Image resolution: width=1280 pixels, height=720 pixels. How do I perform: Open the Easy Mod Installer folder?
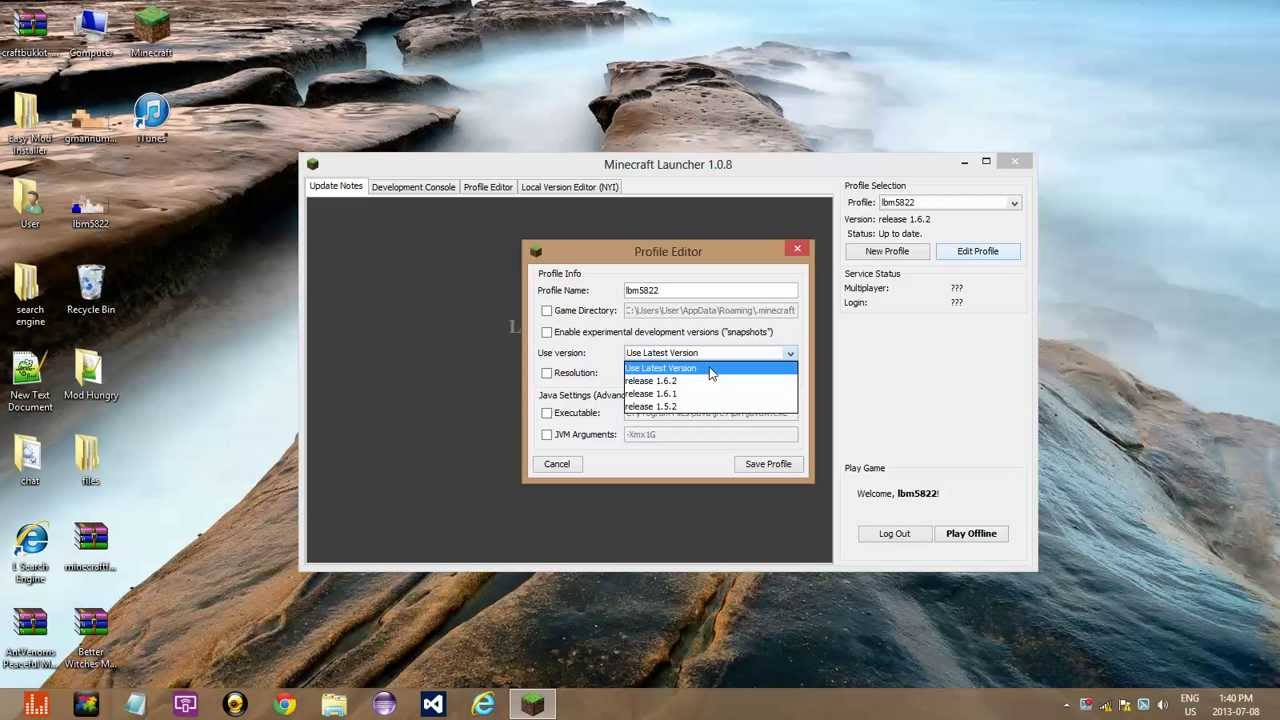[x=30, y=125]
